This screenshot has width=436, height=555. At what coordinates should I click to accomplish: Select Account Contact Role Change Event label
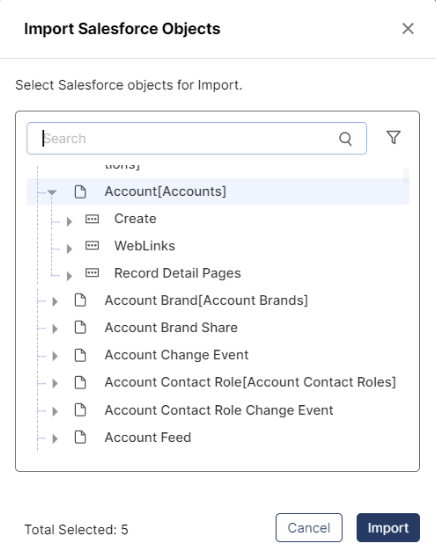click(x=219, y=410)
